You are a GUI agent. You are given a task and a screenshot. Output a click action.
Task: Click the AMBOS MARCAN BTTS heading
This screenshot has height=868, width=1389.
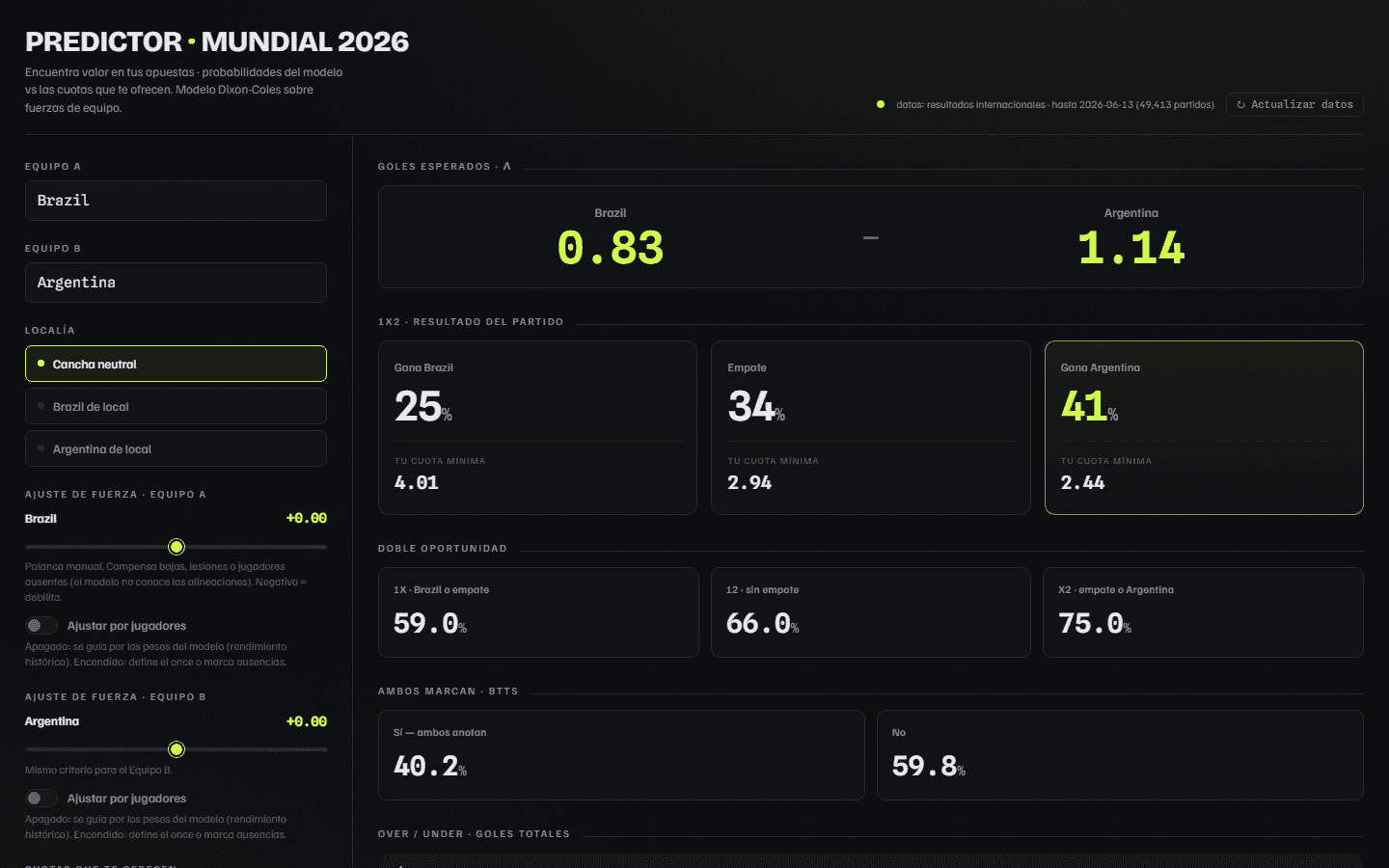pyautogui.click(x=449, y=692)
